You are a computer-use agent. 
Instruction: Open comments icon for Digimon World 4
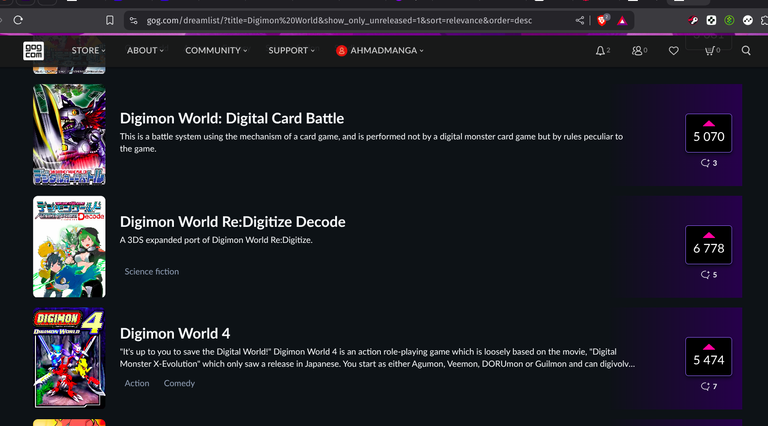tap(705, 386)
